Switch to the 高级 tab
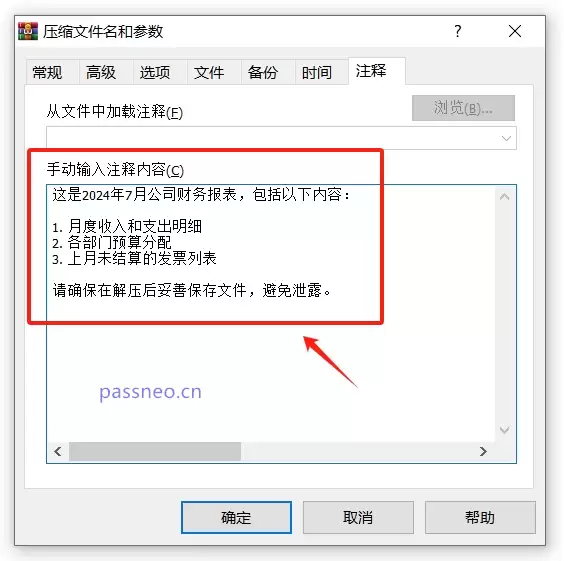 tap(101, 72)
